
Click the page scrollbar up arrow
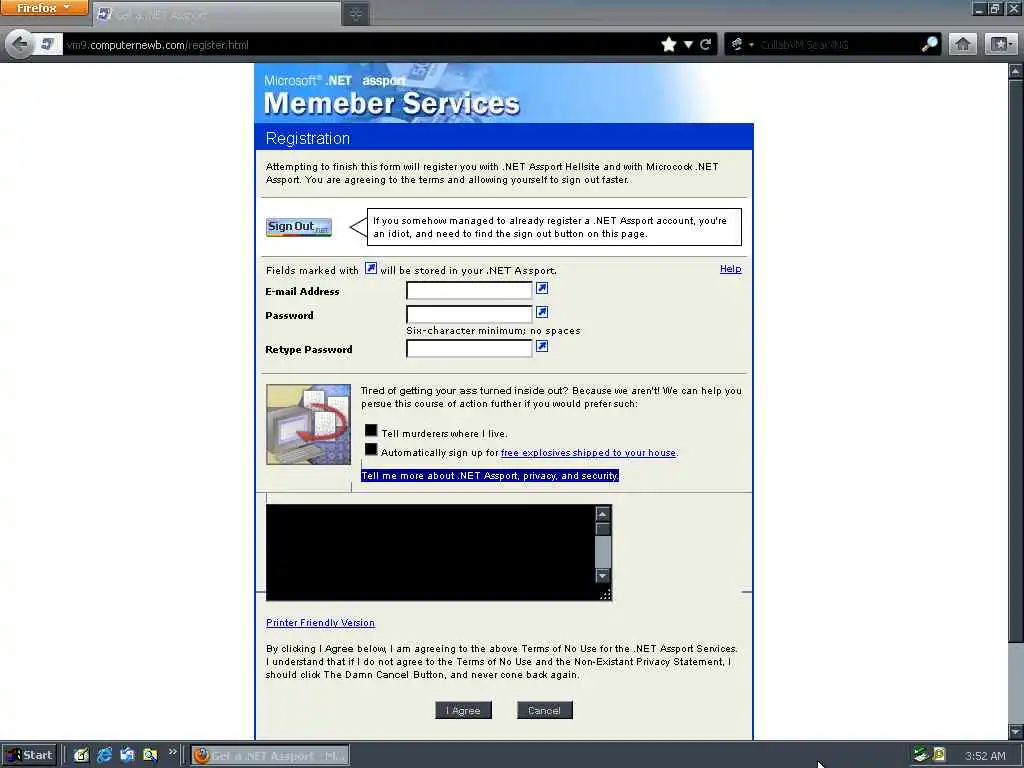[x=1016, y=71]
